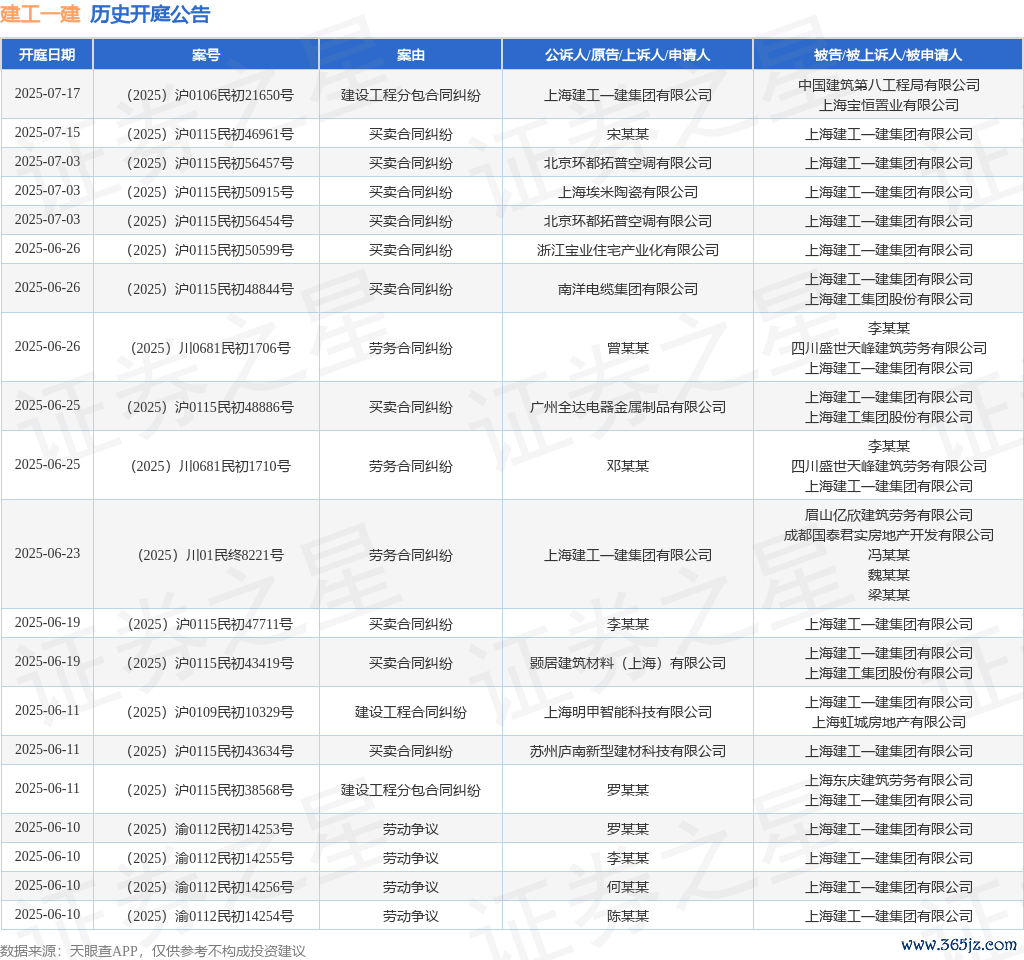Screen dimensions: 1024x960
Task: Click the 公诉人/原告/上诉人/申请人 header
Action: [627, 55]
